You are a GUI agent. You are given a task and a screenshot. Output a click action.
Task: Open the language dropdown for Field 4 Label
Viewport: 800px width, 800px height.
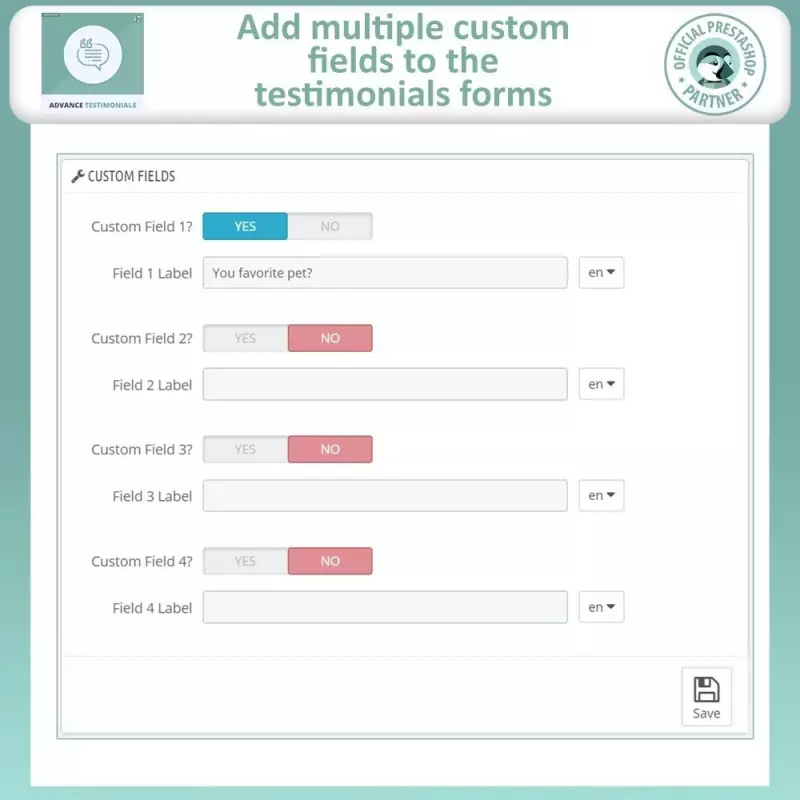click(x=601, y=607)
